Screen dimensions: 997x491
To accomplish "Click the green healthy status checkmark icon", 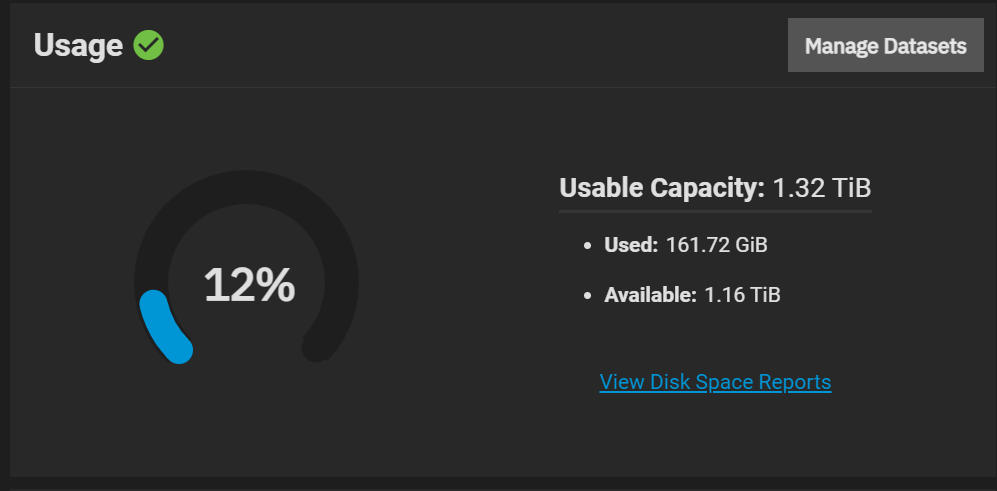I will [x=148, y=46].
